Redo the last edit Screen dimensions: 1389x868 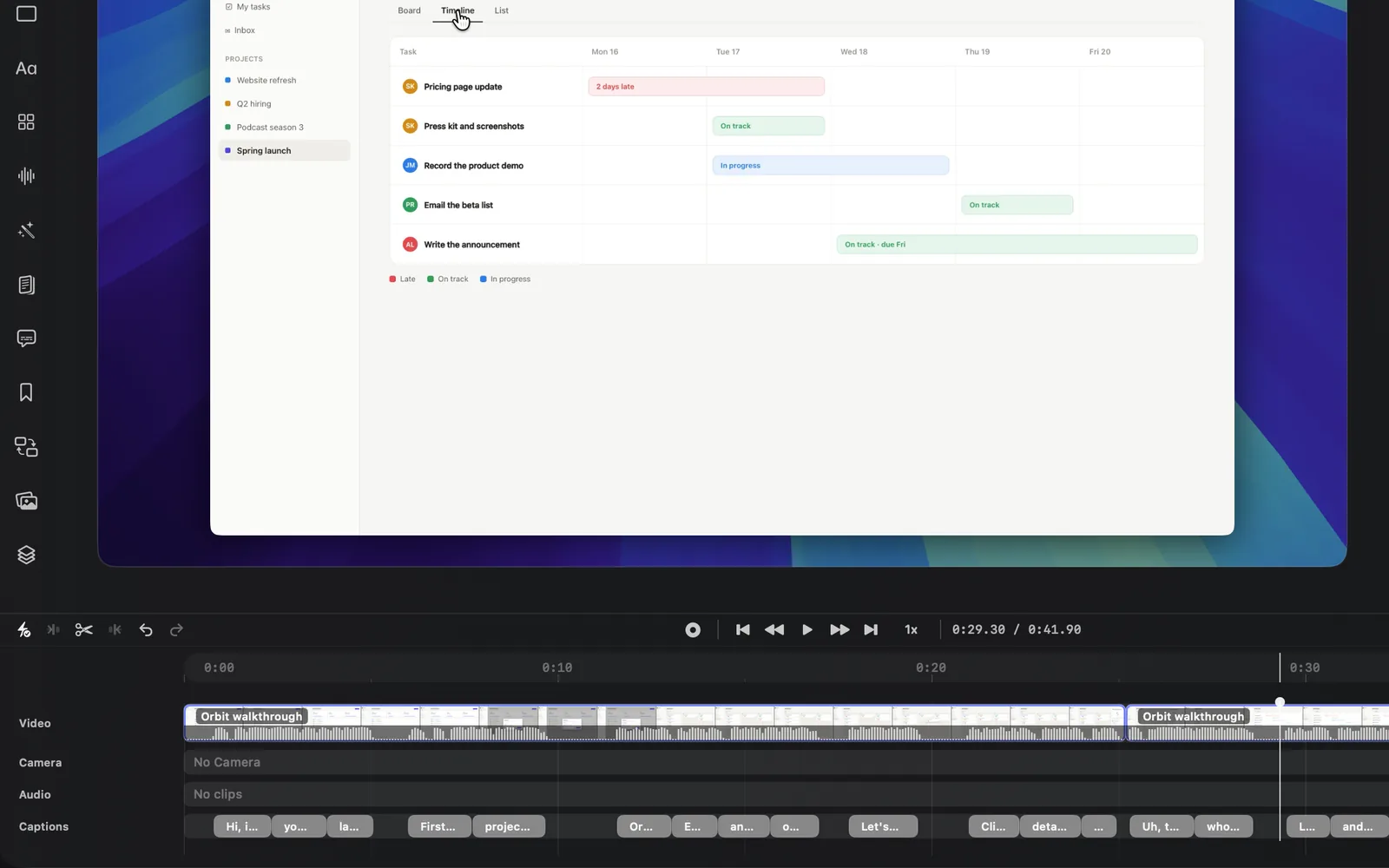[x=177, y=630]
